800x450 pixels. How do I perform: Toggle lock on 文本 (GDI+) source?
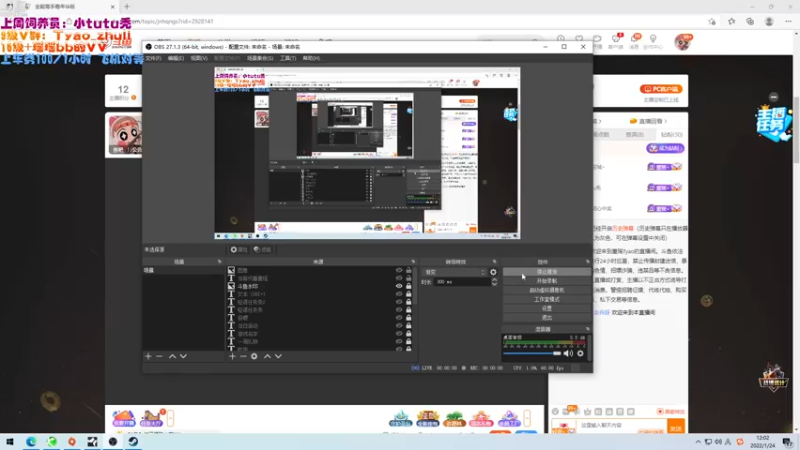(408, 294)
